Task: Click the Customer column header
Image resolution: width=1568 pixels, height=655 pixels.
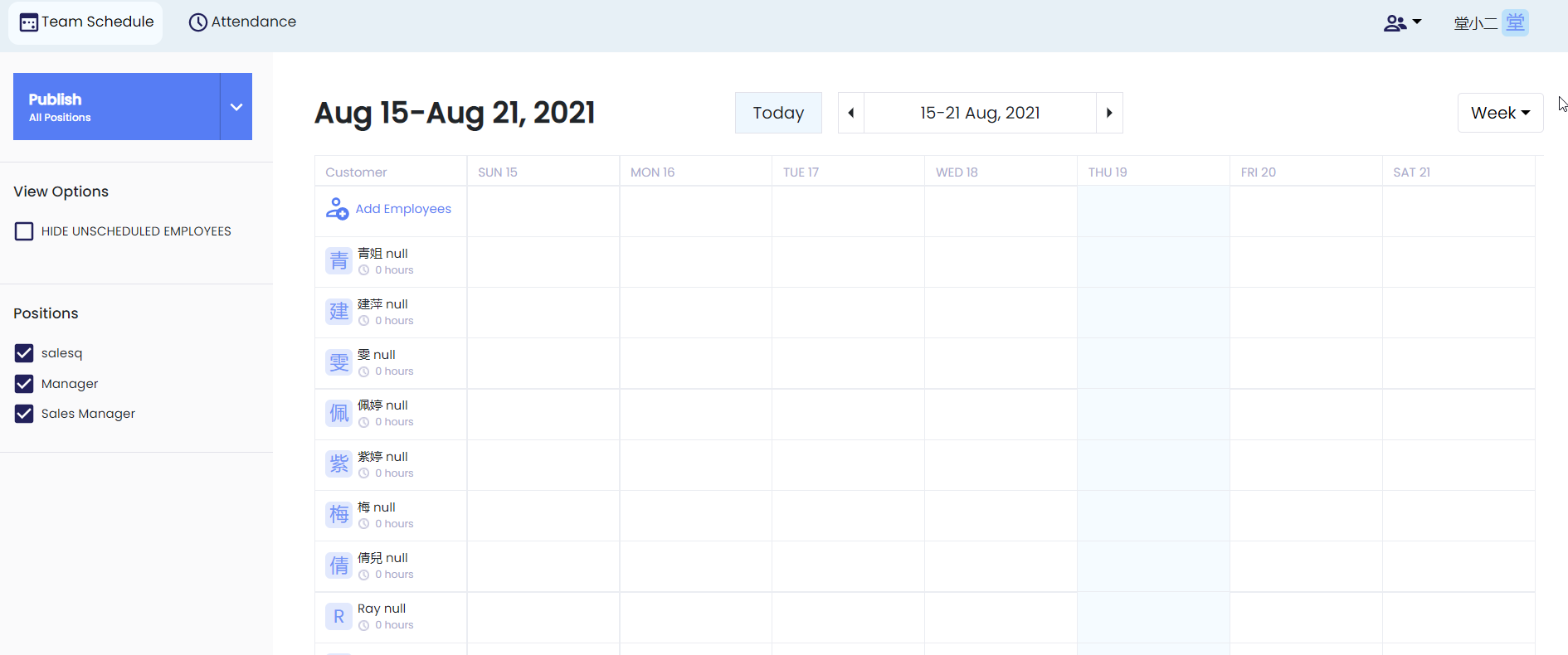Action: point(391,172)
